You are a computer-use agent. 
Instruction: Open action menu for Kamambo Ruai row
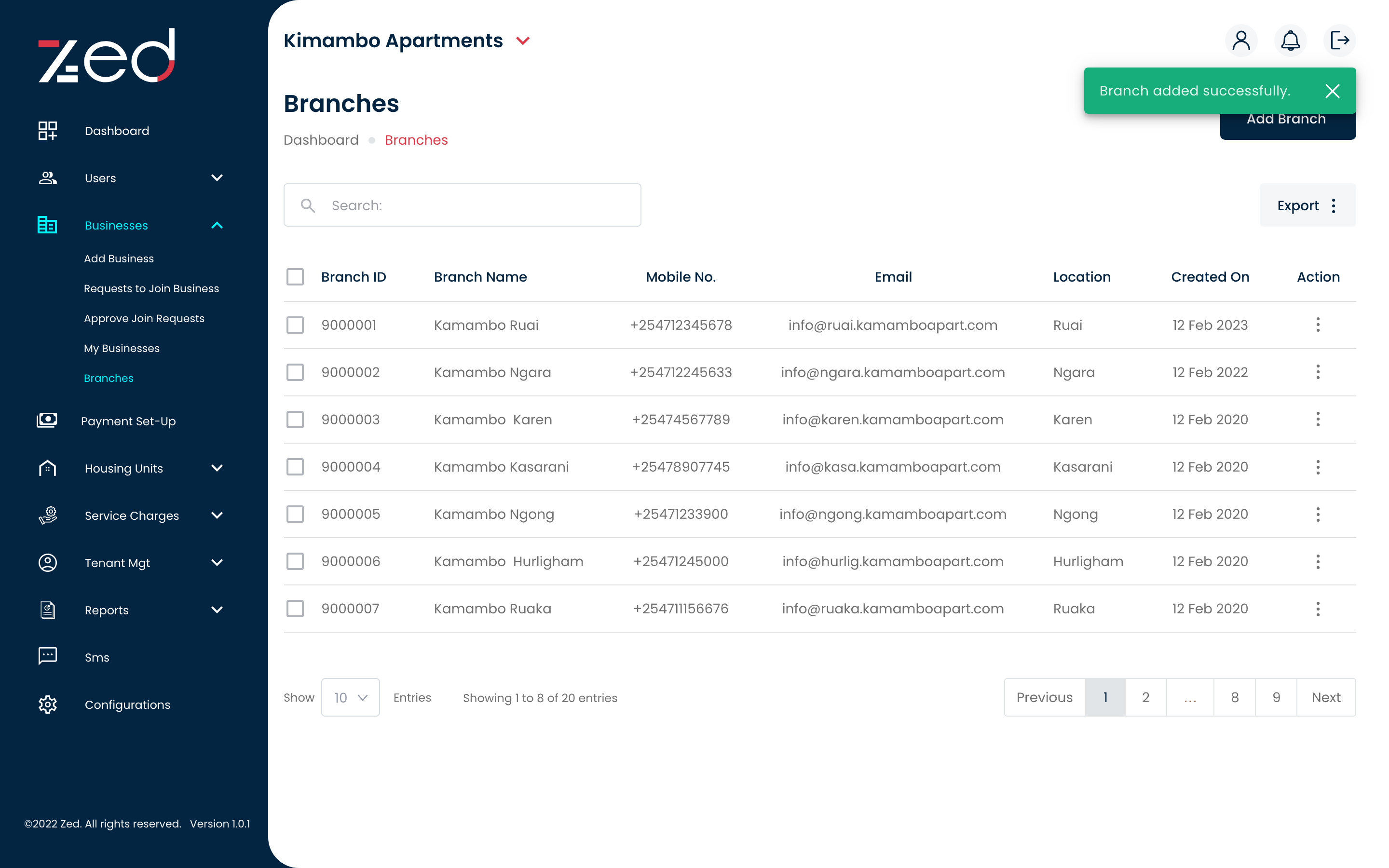click(x=1317, y=325)
